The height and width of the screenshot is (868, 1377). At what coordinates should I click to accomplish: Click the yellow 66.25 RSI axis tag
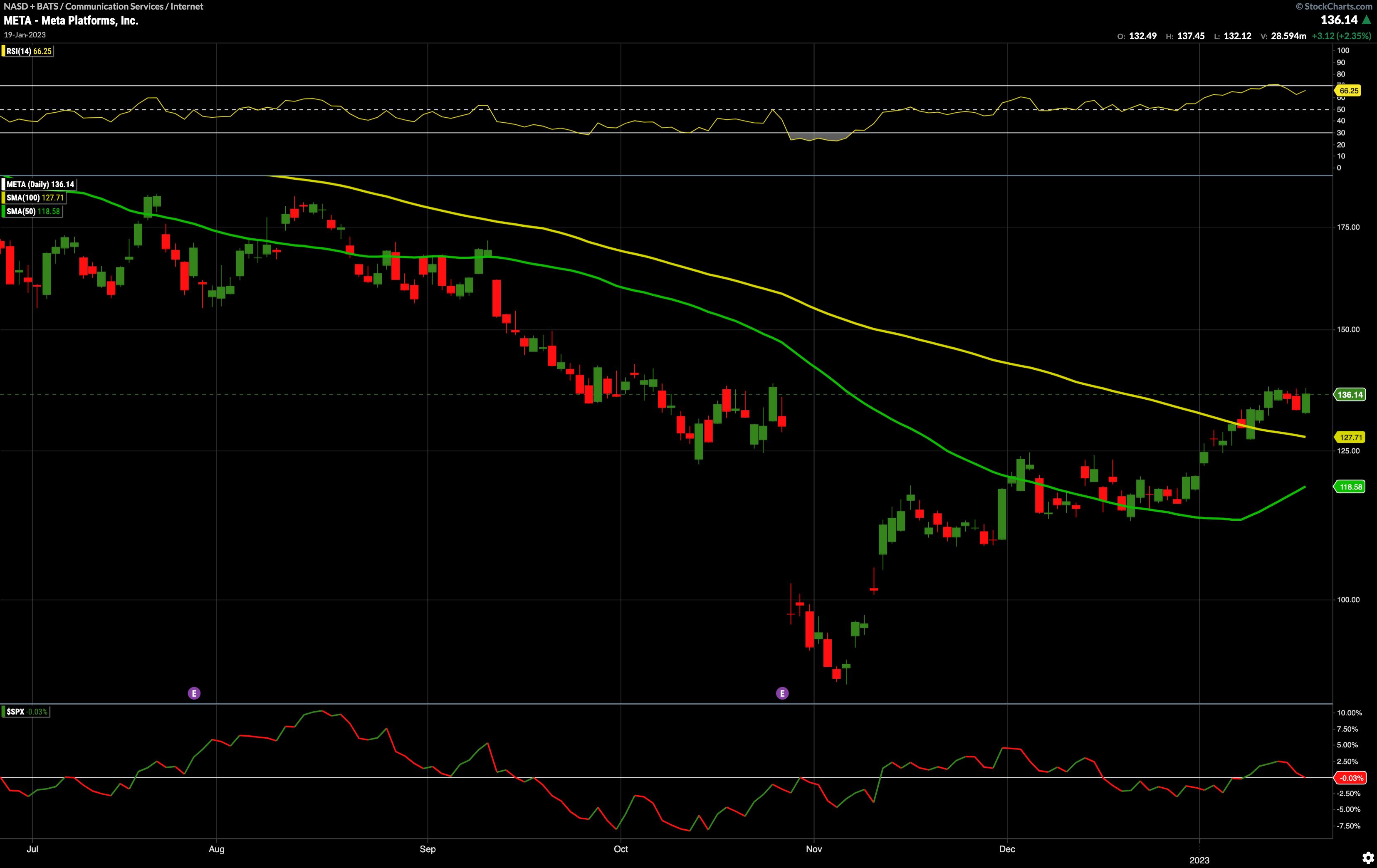click(1348, 91)
